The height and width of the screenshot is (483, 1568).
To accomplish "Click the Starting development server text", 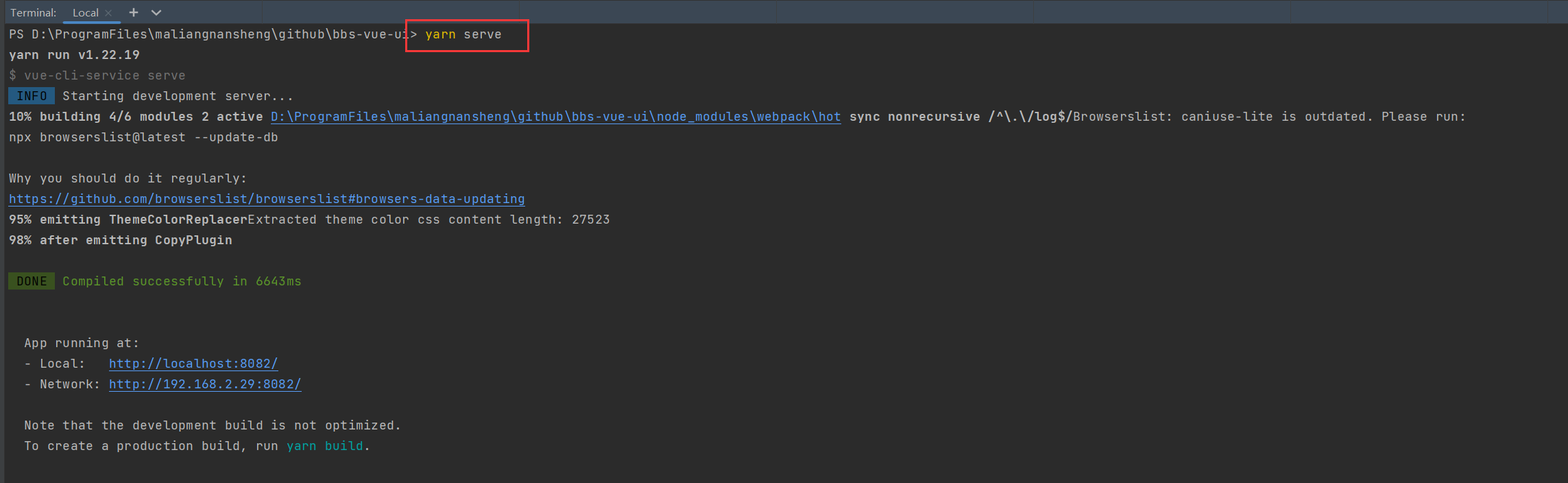I will click(178, 96).
